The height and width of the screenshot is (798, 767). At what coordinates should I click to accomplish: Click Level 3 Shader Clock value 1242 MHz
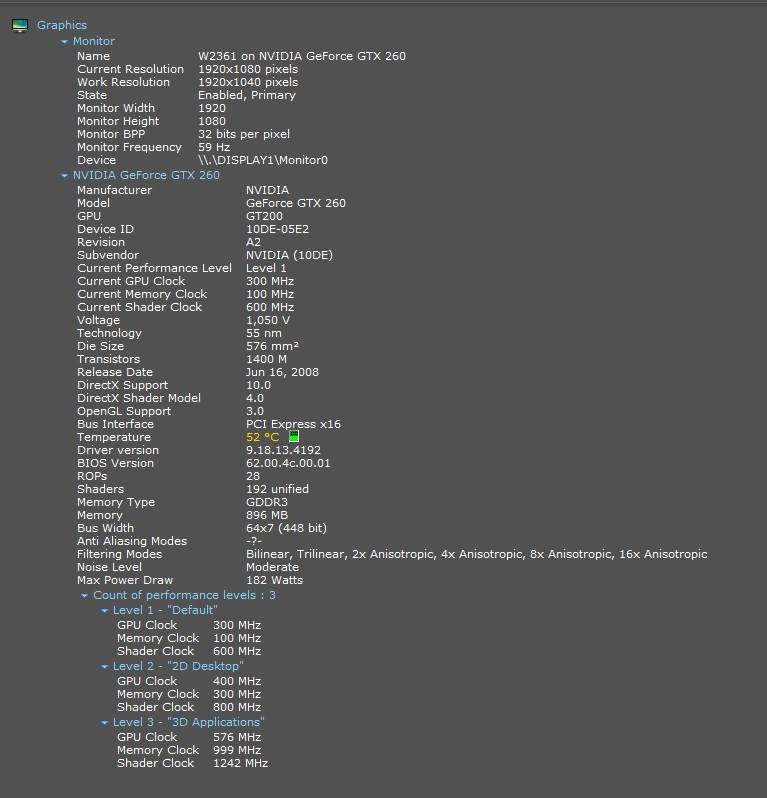pos(240,763)
